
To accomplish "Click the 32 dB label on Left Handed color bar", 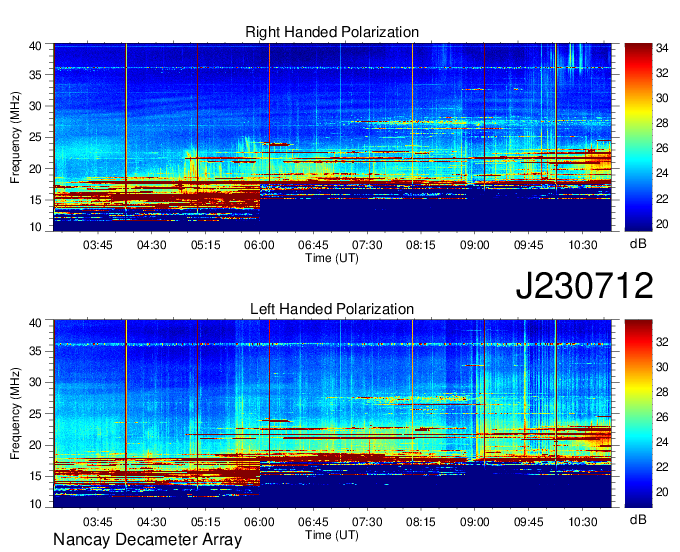I will 662,342.
